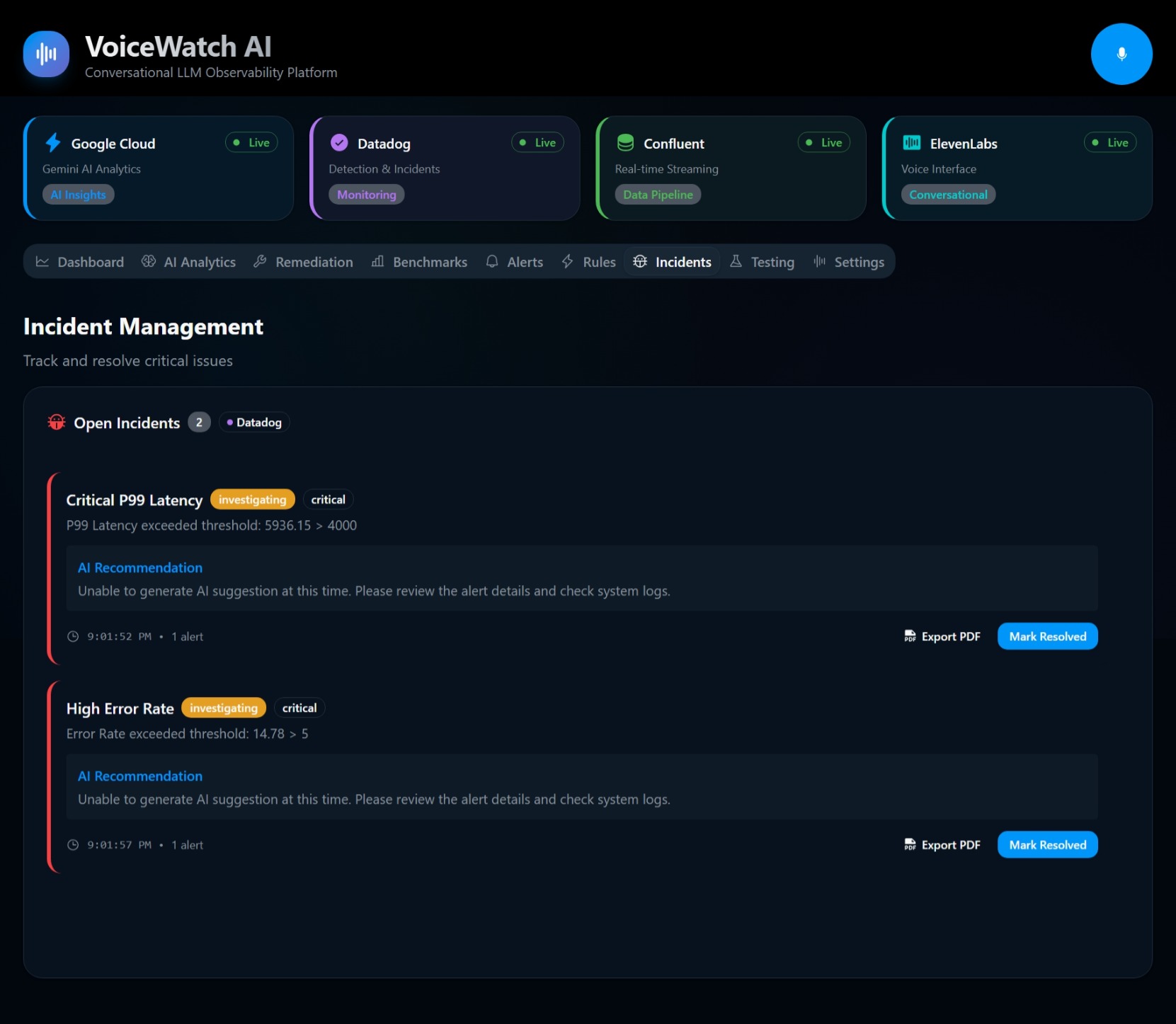Click investigating status on High Error Rate

(x=224, y=708)
